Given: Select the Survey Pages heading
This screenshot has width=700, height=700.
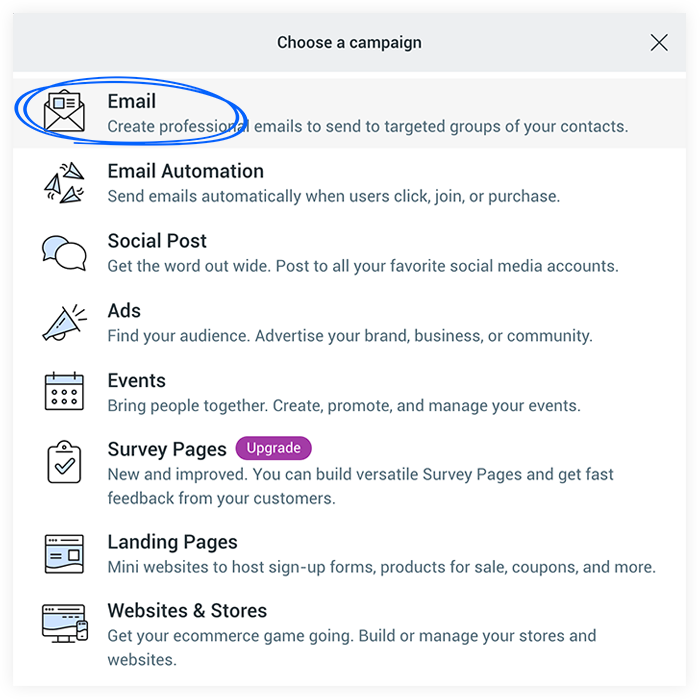Looking at the screenshot, I should [167, 449].
